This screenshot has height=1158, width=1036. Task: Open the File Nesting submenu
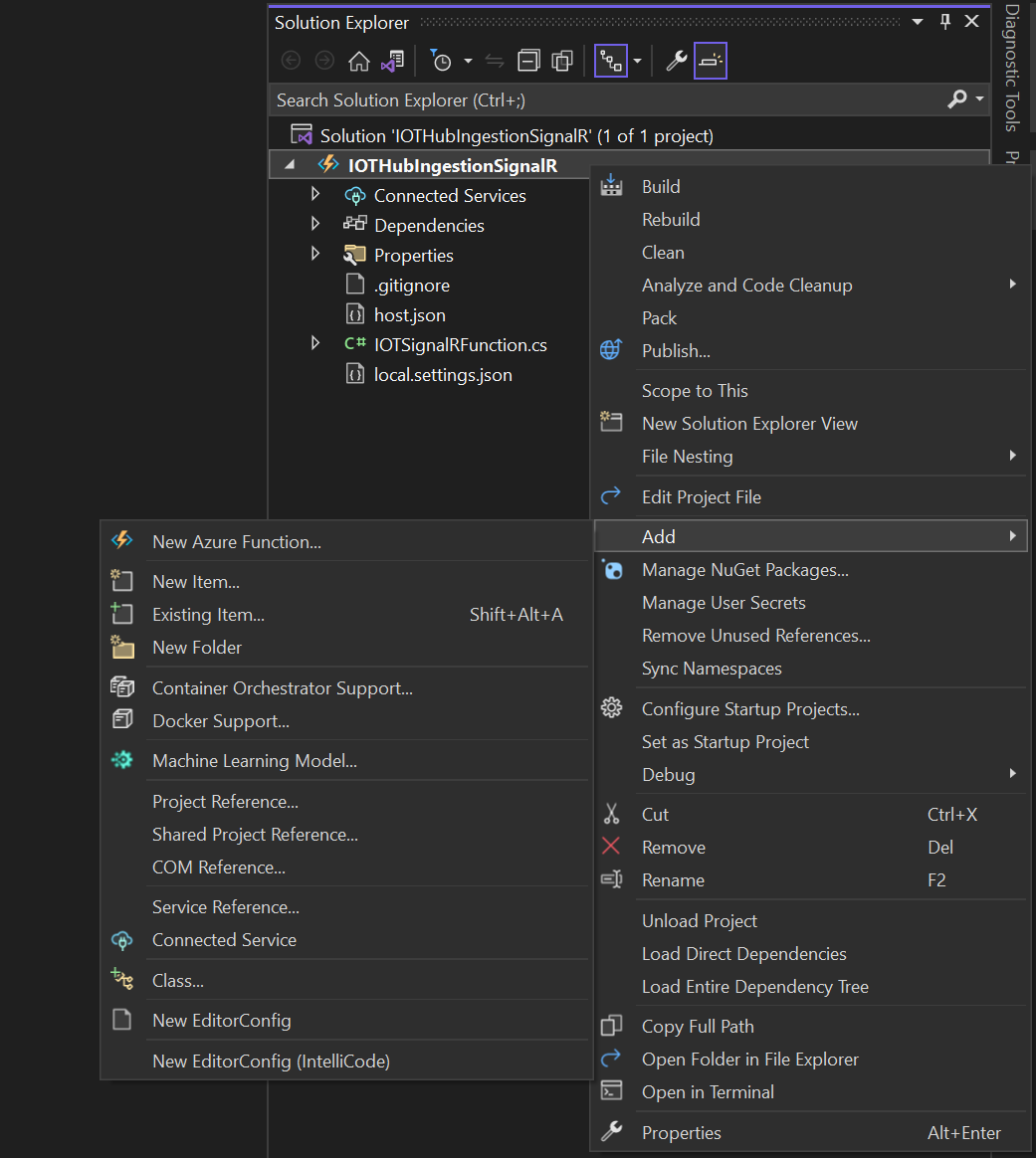[x=811, y=457]
